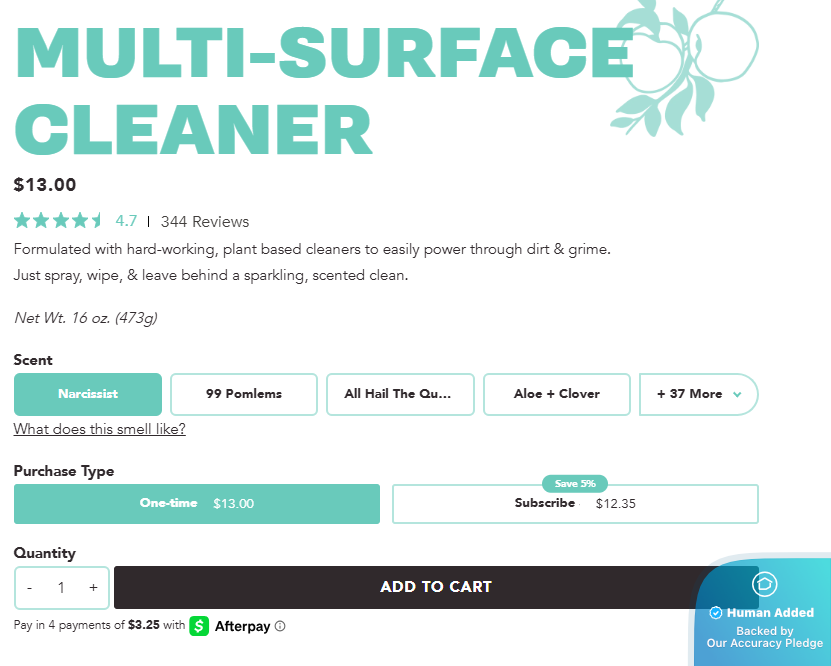Choose the 99 Pomlems scent
This screenshot has width=831, height=666.
point(244,394)
